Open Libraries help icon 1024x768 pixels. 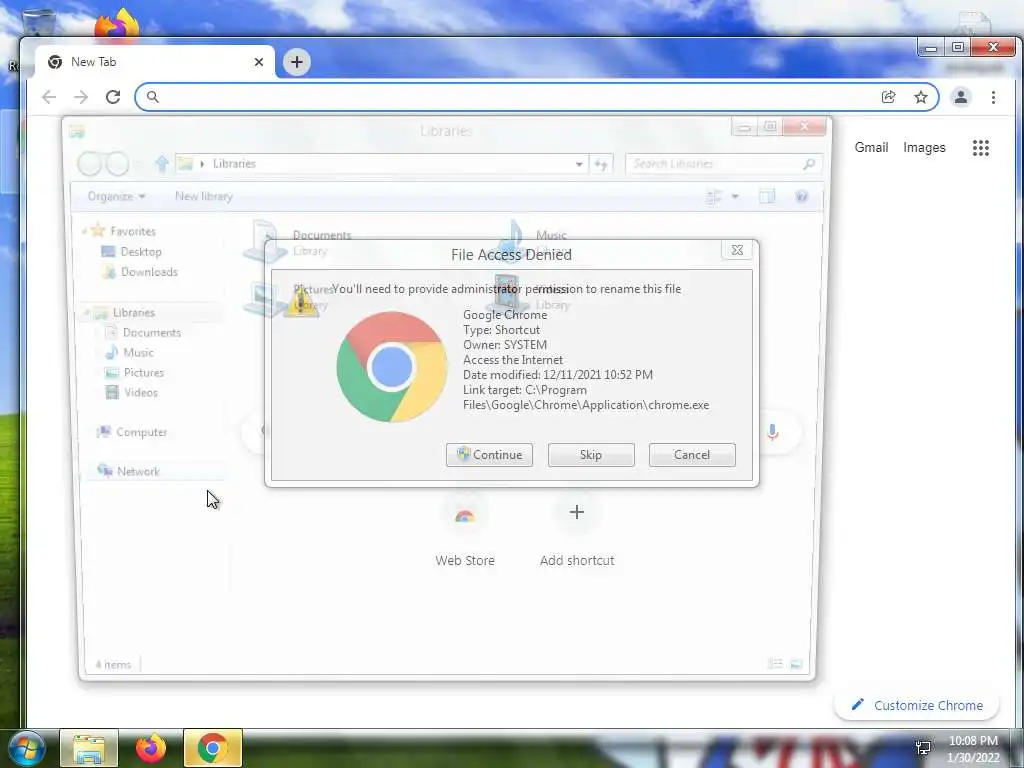801,196
